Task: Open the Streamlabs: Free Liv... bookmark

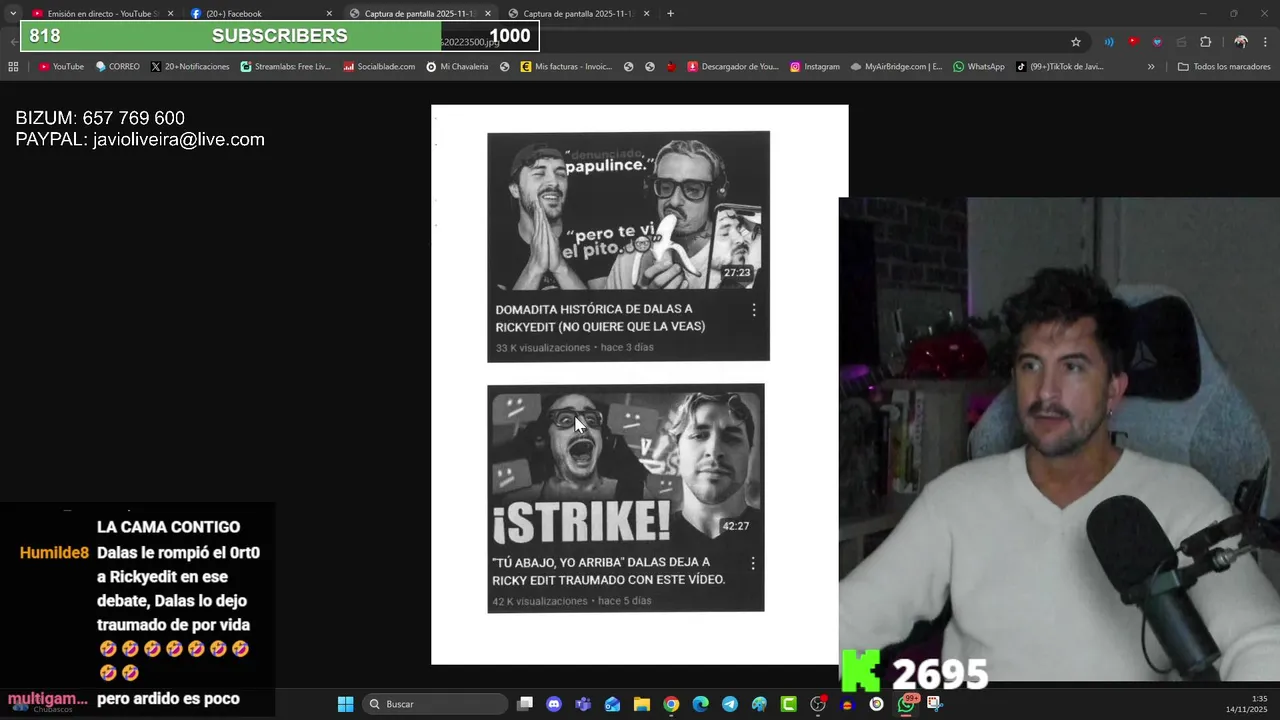Action: coord(285,67)
